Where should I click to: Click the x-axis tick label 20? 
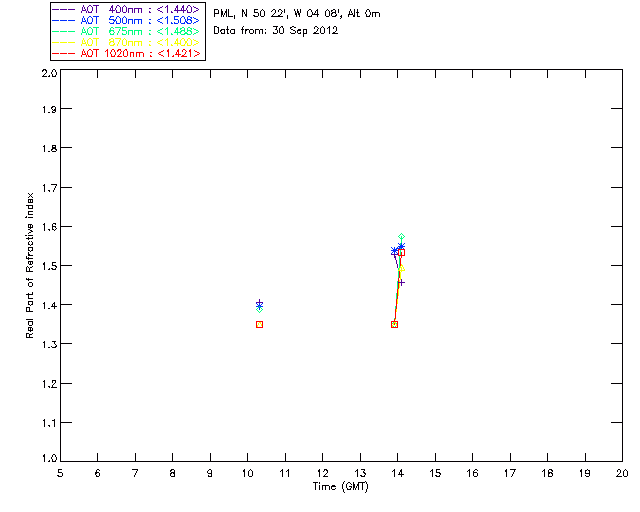pos(622,473)
